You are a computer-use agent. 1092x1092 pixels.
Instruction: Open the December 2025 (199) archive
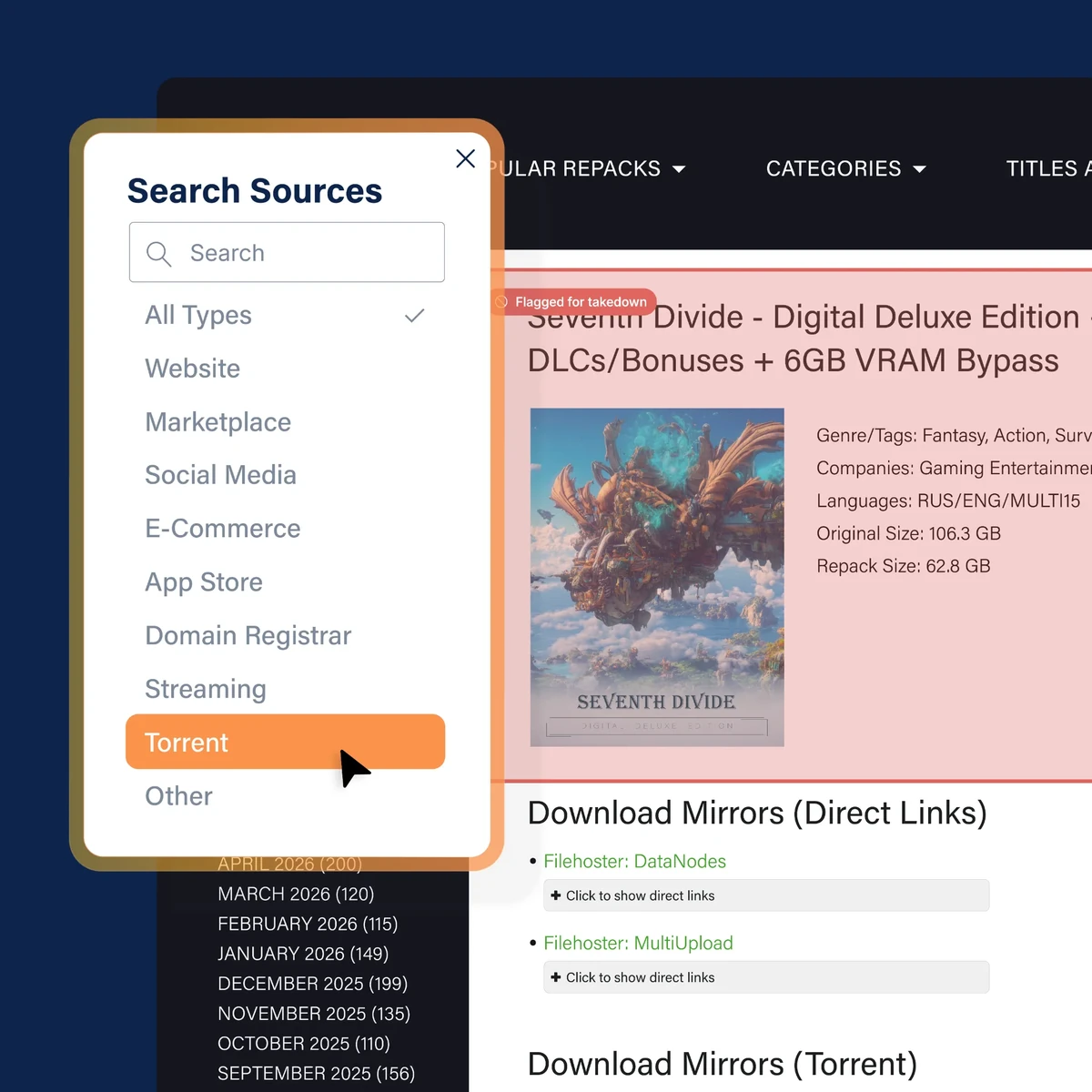(312, 984)
